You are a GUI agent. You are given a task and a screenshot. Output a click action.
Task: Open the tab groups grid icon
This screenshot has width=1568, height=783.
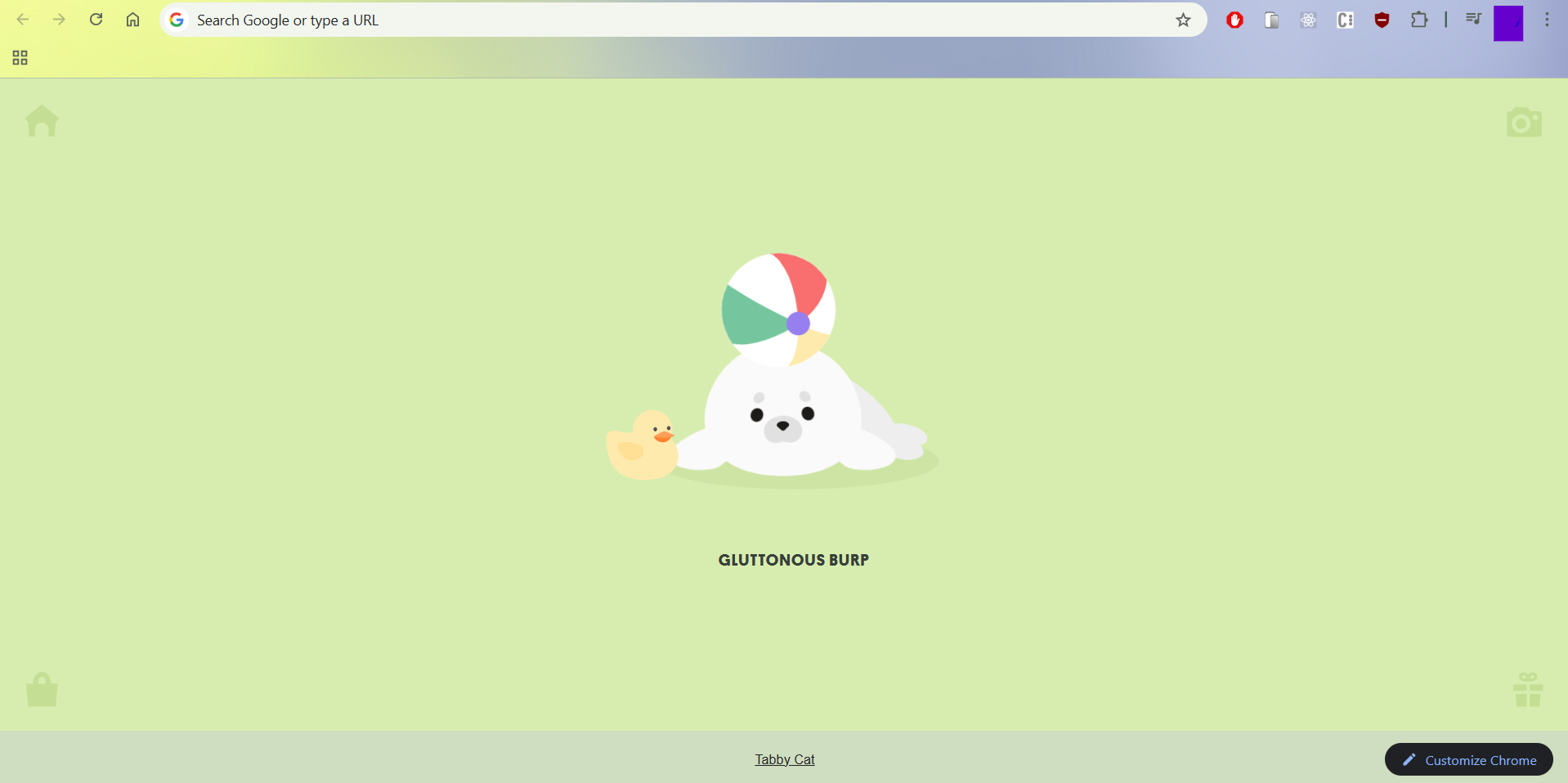[20, 58]
